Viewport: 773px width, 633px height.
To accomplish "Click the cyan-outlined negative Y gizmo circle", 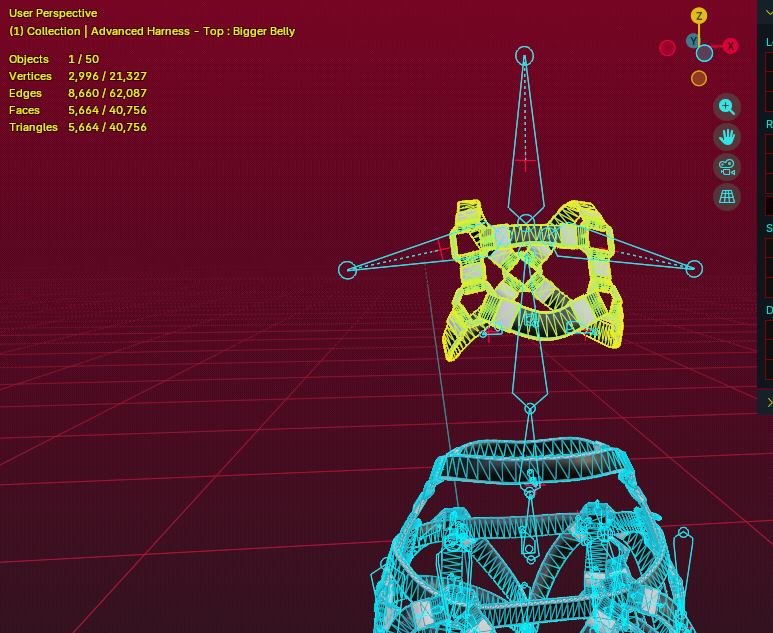I will [704, 53].
